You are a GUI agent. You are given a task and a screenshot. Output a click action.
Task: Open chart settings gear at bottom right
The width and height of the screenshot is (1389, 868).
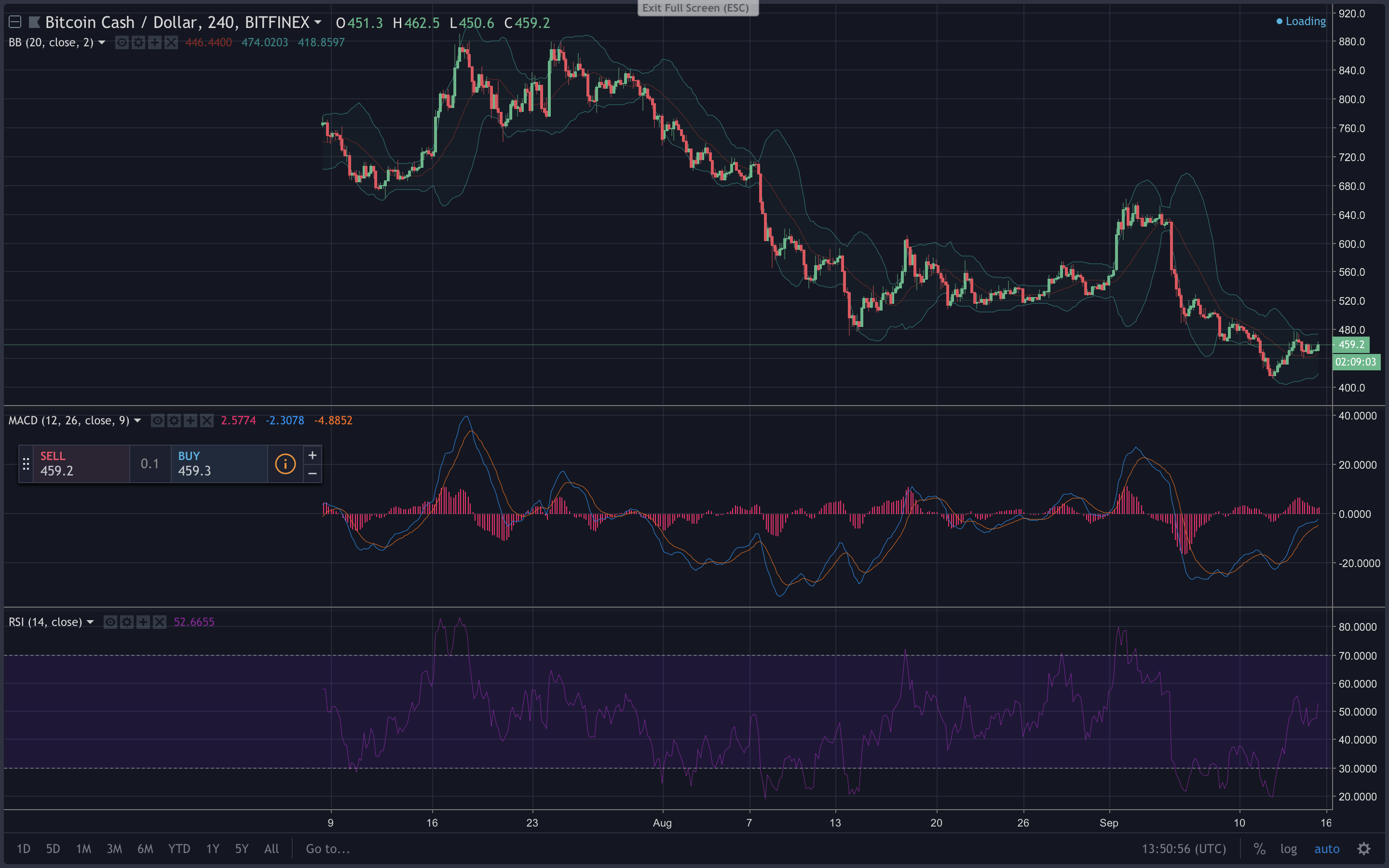[x=1364, y=849]
